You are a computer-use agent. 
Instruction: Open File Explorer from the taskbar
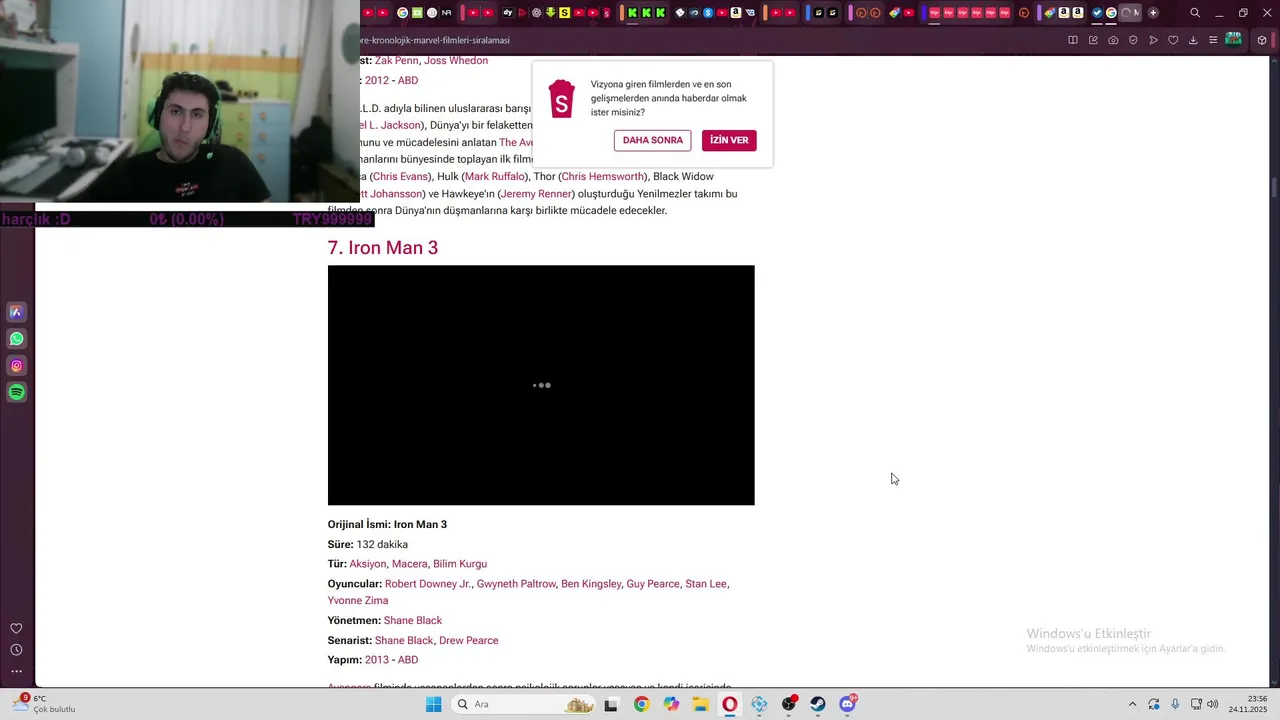[x=700, y=704]
